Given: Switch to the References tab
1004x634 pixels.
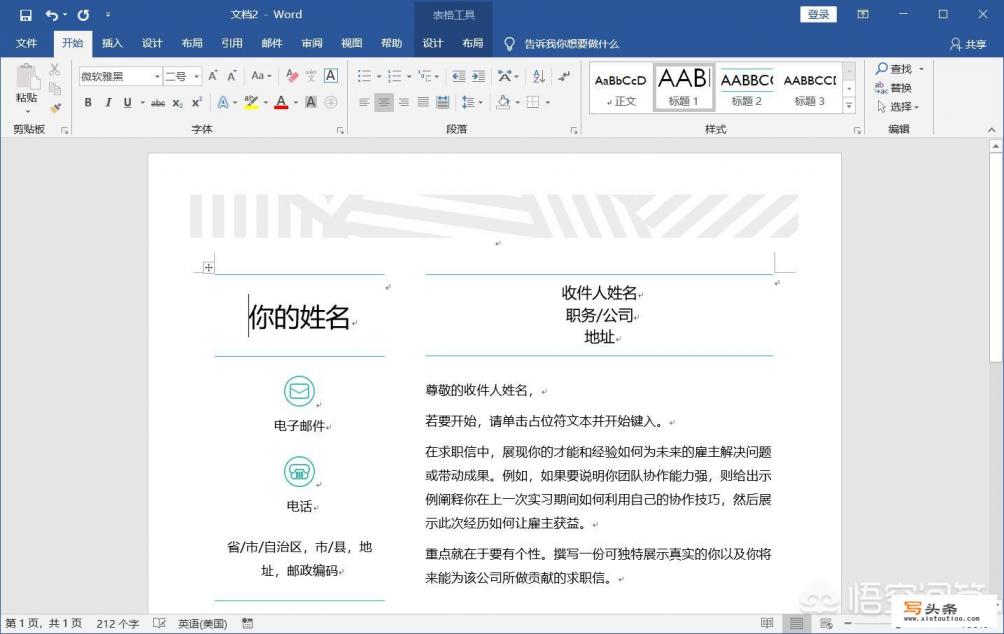Looking at the screenshot, I should [x=232, y=43].
